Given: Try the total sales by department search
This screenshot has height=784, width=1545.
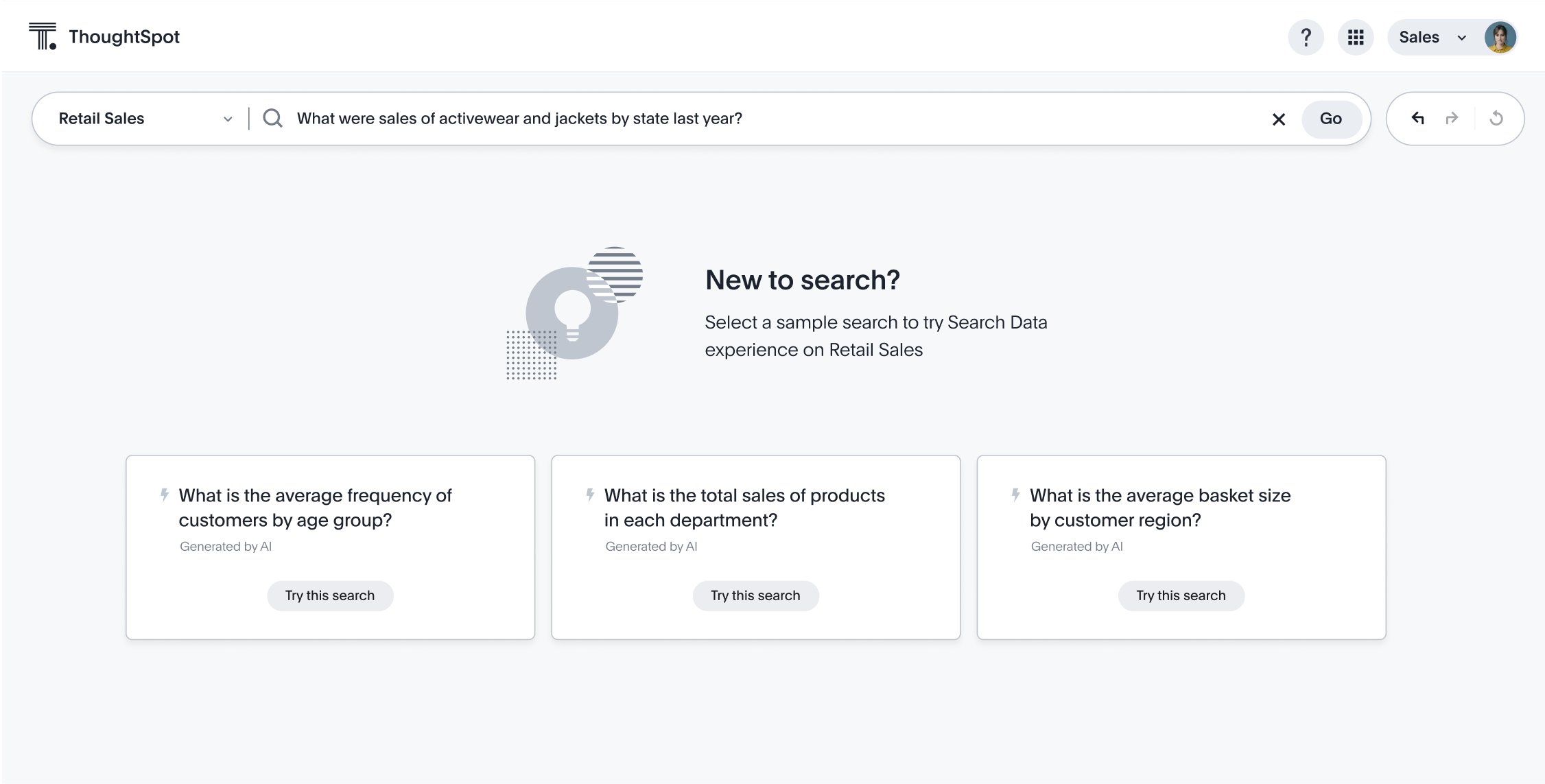Looking at the screenshot, I should coord(755,595).
